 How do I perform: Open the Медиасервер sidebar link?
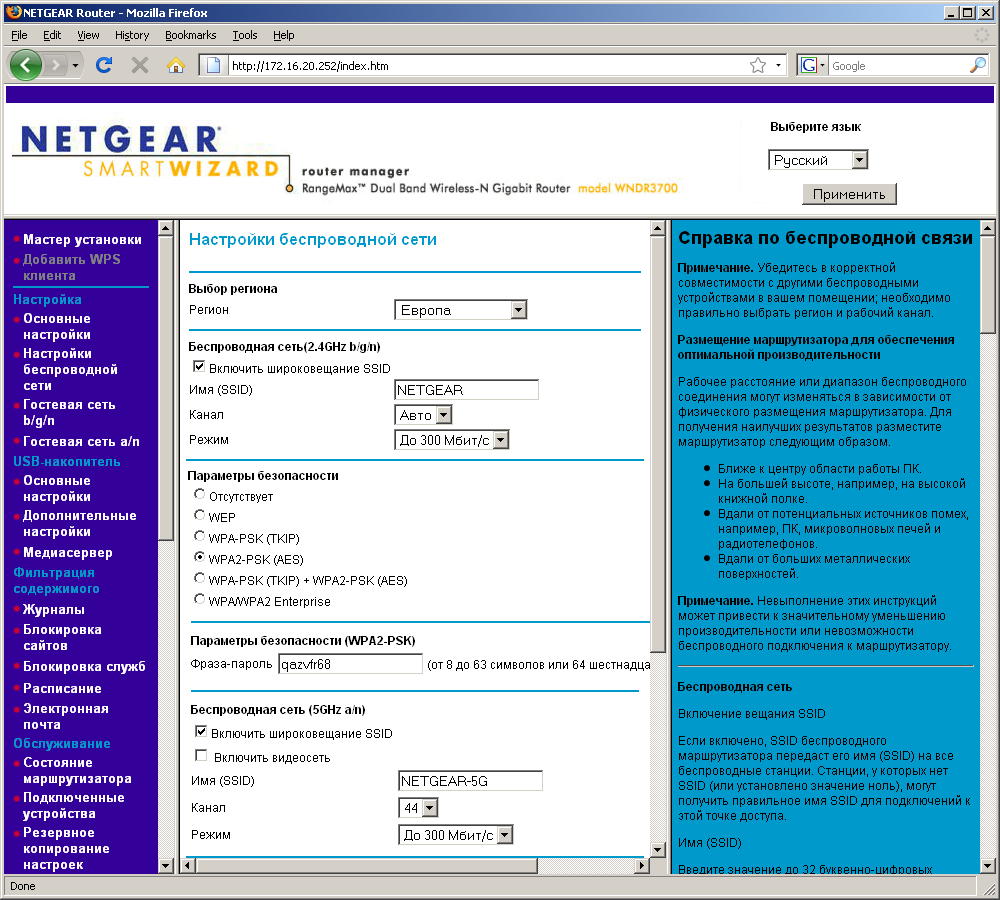pyautogui.click(x=68, y=552)
